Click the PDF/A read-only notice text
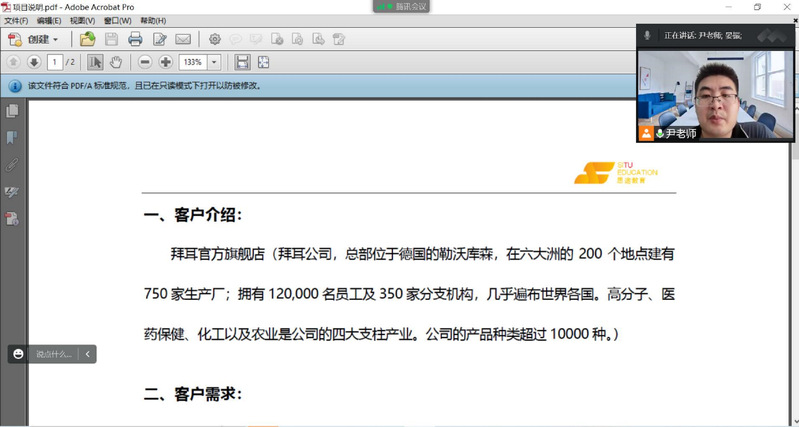This screenshot has width=799, height=427. pos(145,86)
